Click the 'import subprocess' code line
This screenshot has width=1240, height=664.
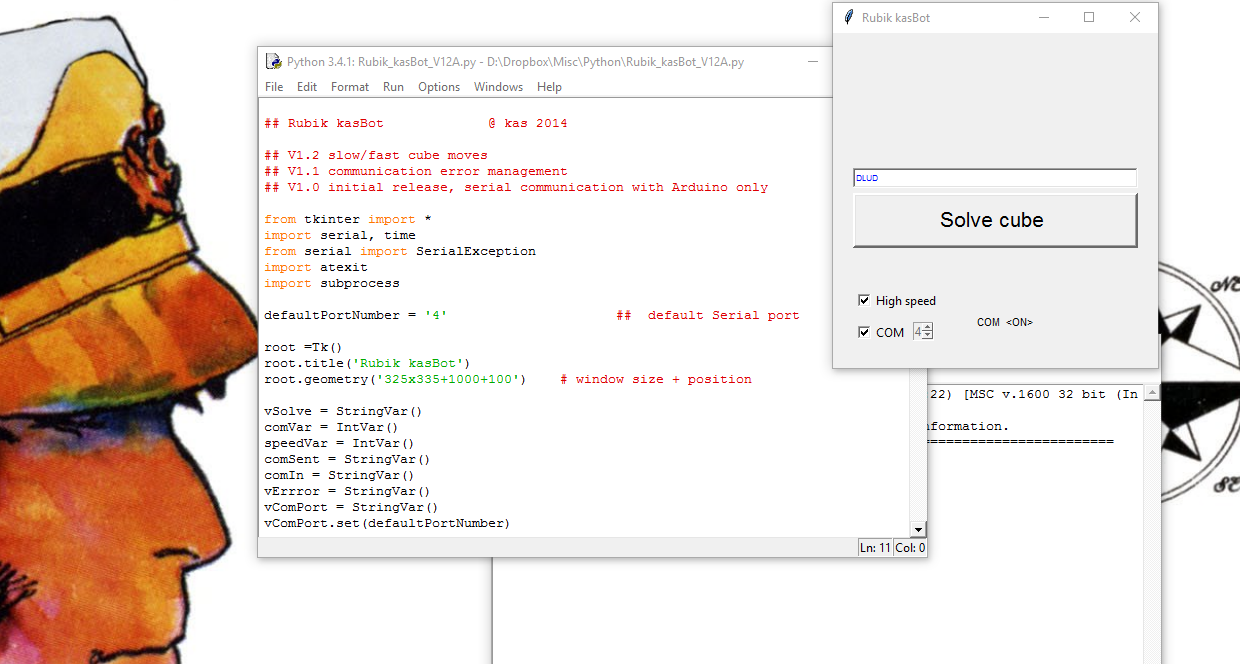pos(332,283)
